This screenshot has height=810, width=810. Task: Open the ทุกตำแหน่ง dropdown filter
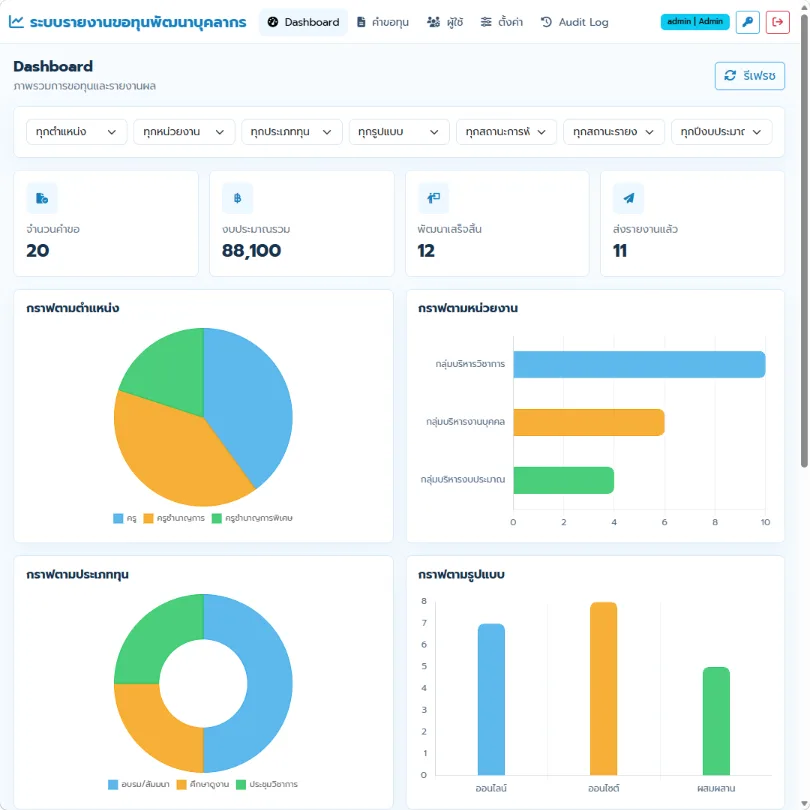tap(76, 132)
